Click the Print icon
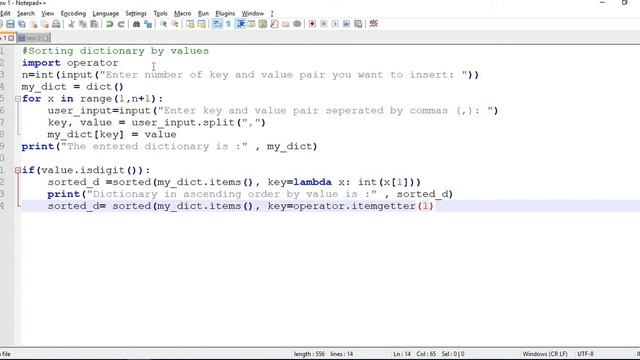 [x=56, y=24]
